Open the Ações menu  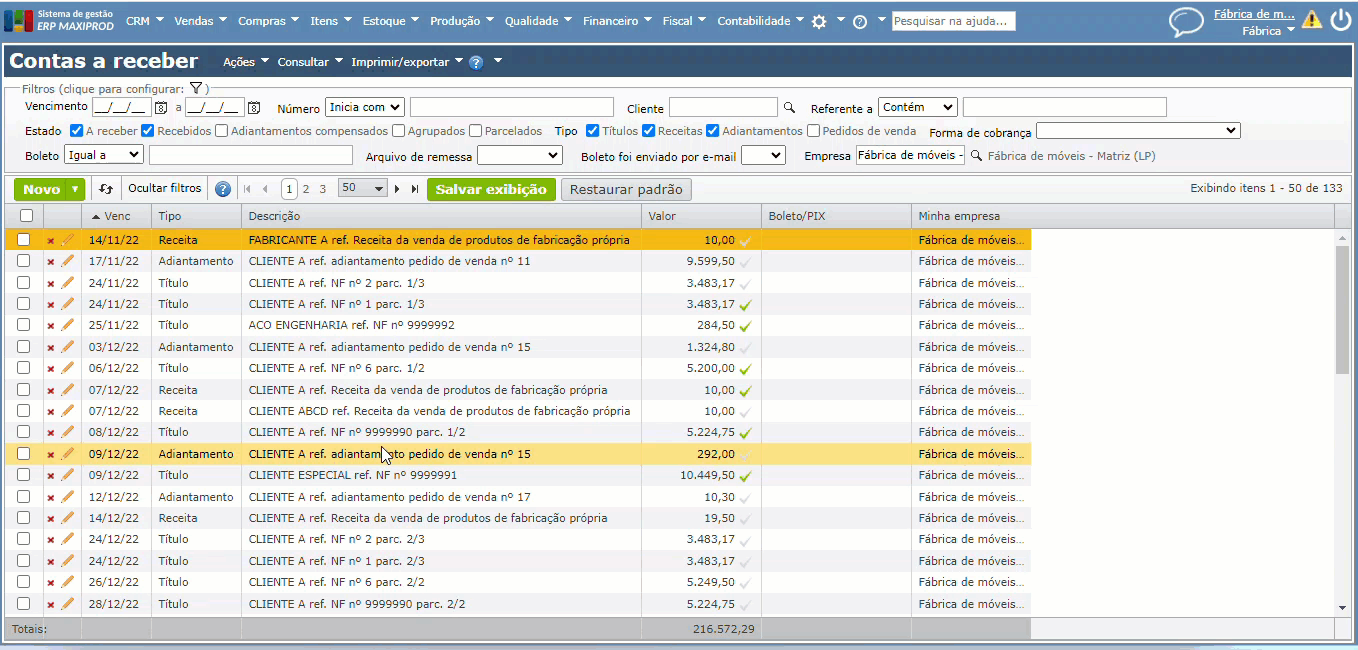click(x=246, y=62)
